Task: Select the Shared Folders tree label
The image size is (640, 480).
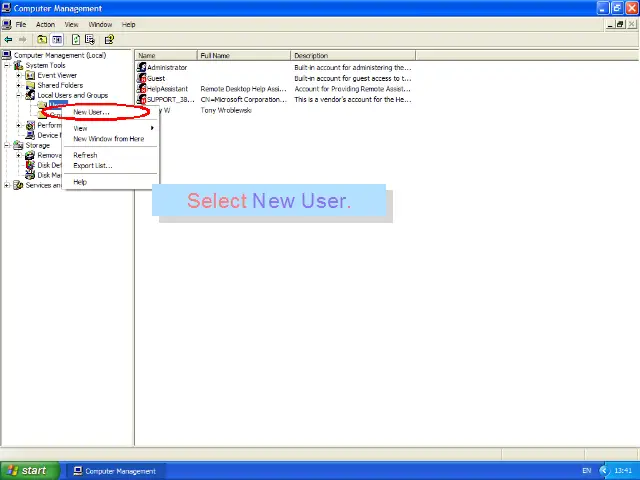Action: coord(60,85)
